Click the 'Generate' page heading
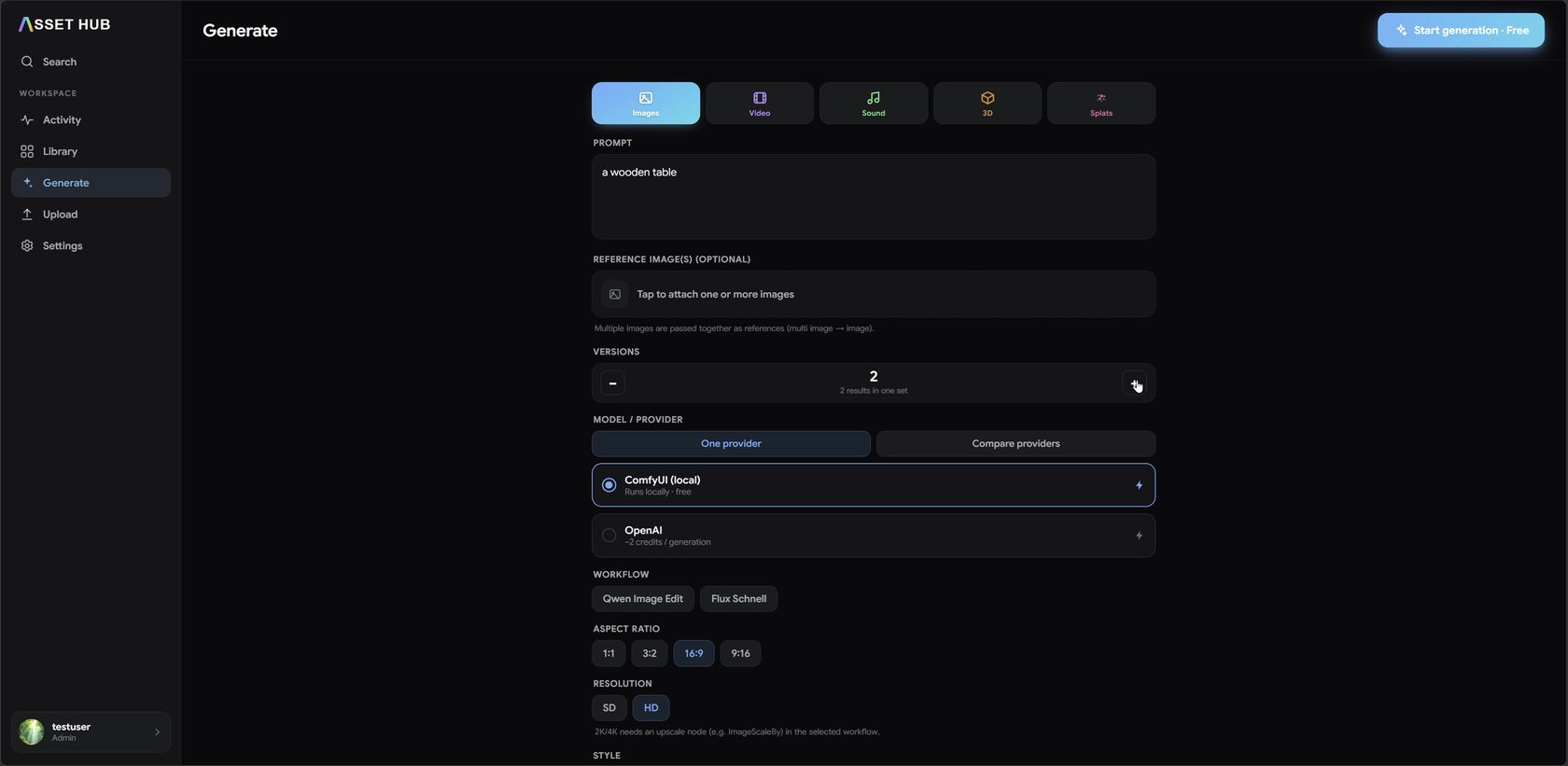The image size is (1568, 766). click(x=240, y=30)
